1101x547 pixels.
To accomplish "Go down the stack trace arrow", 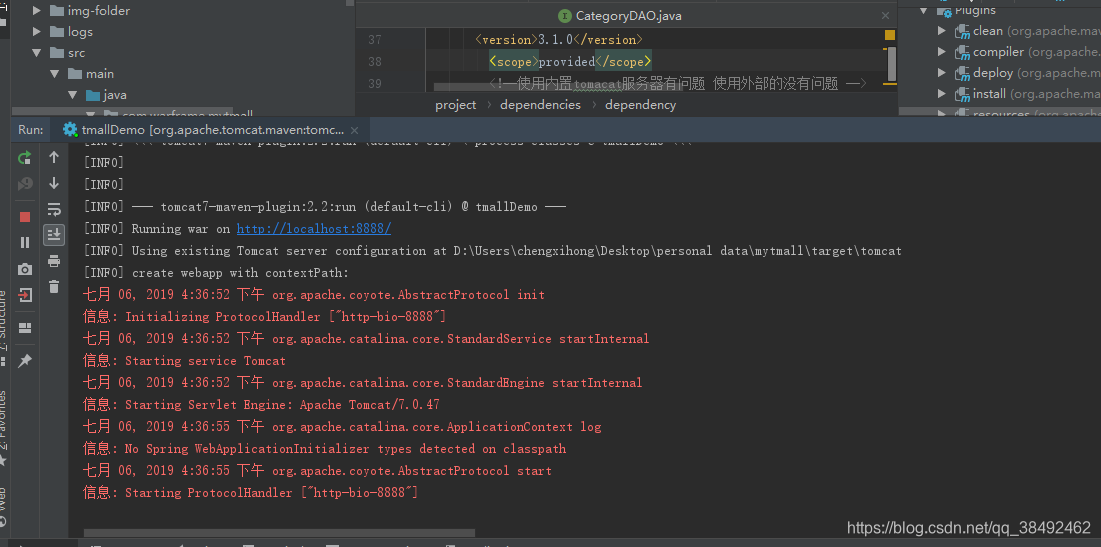I will 54,183.
